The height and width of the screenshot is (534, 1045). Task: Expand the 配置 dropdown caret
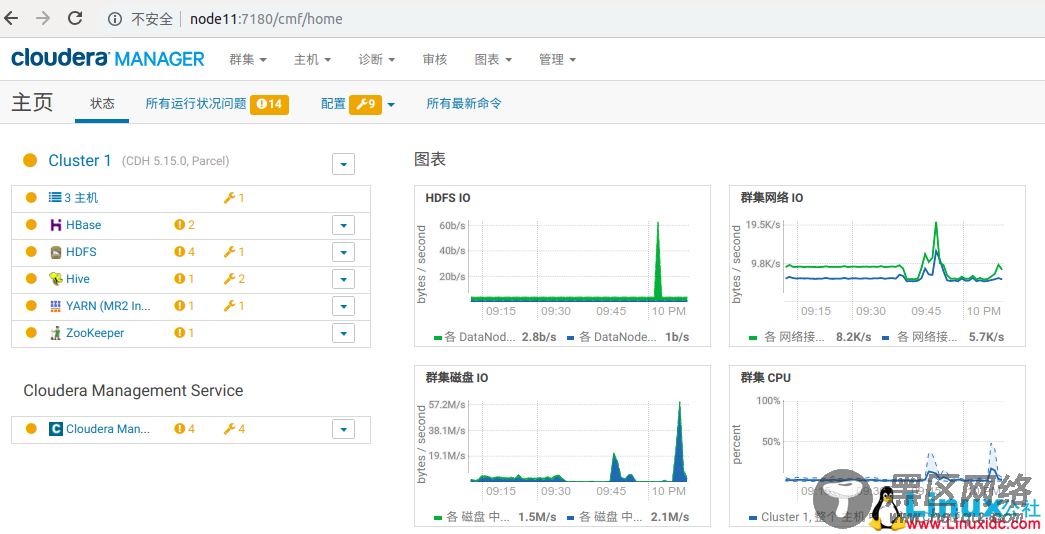point(391,105)
